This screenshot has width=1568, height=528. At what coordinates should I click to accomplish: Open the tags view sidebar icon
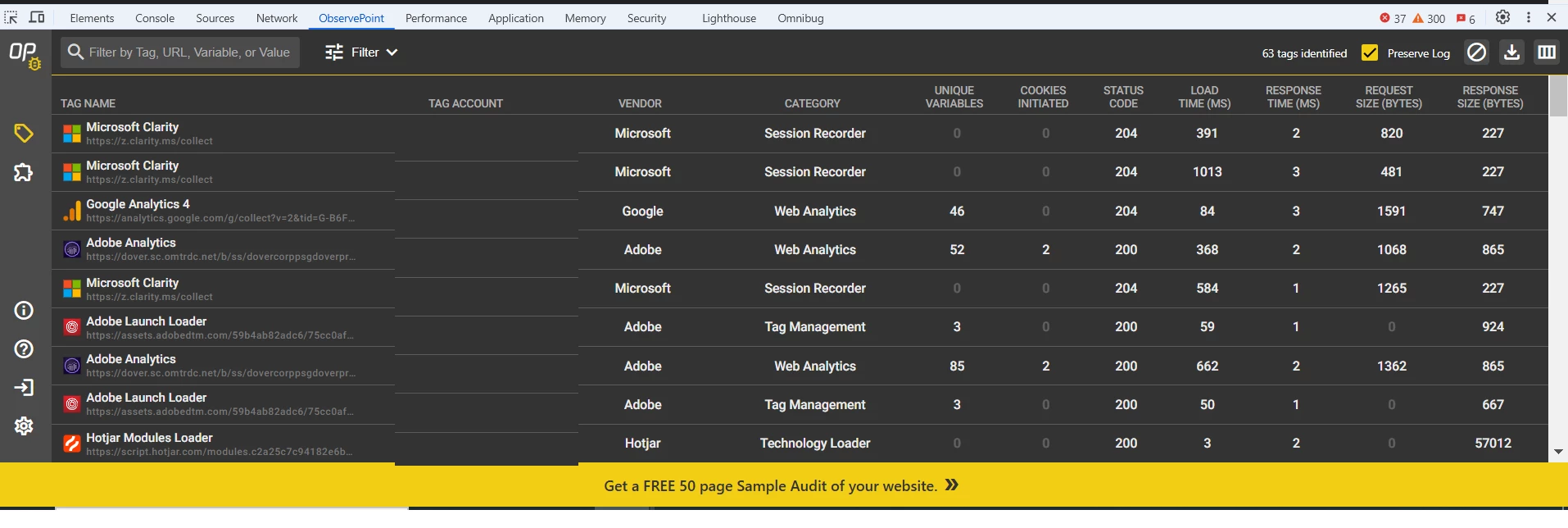pyautogui.click(x=24, y=133)
